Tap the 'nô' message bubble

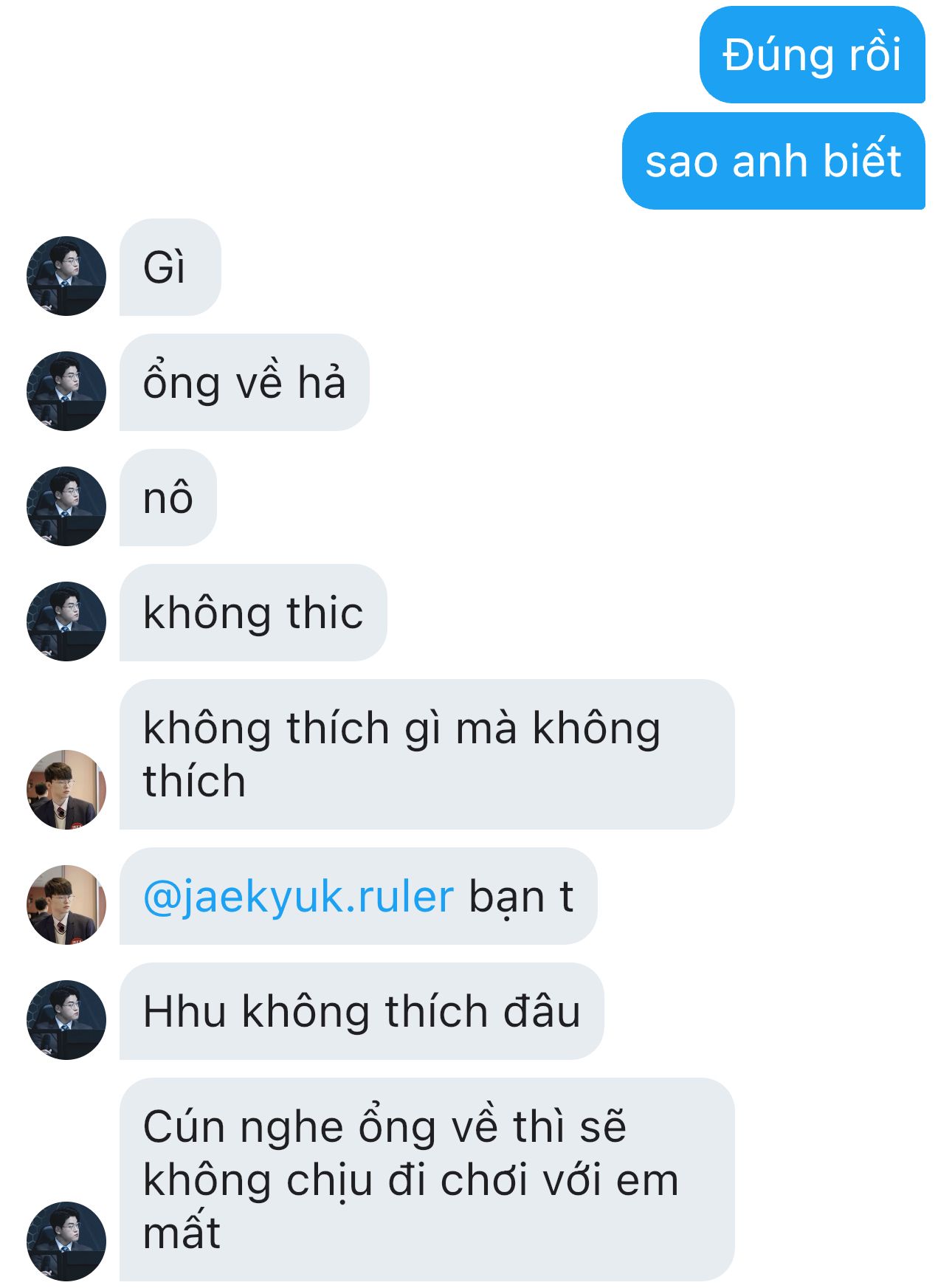click(x=168, y=497)
